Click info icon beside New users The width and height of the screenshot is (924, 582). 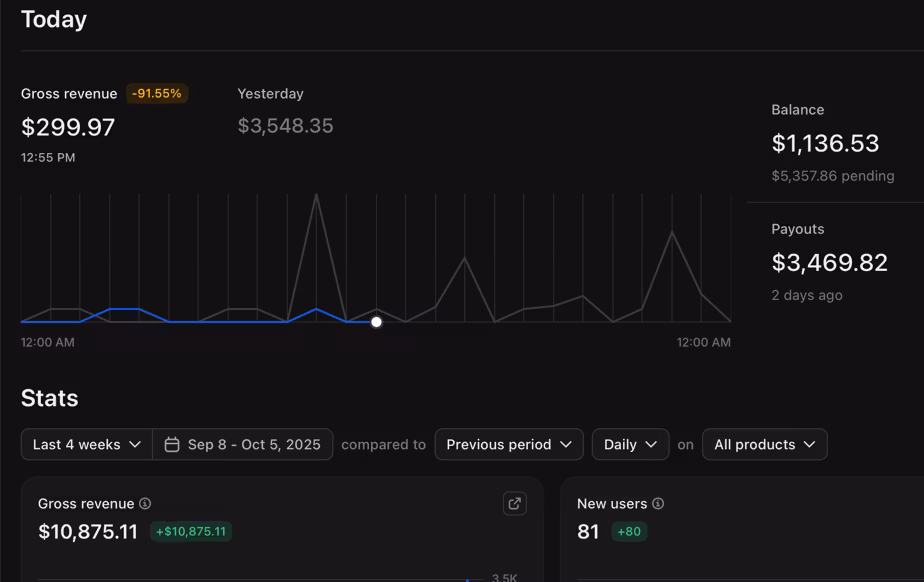(658, 504)
